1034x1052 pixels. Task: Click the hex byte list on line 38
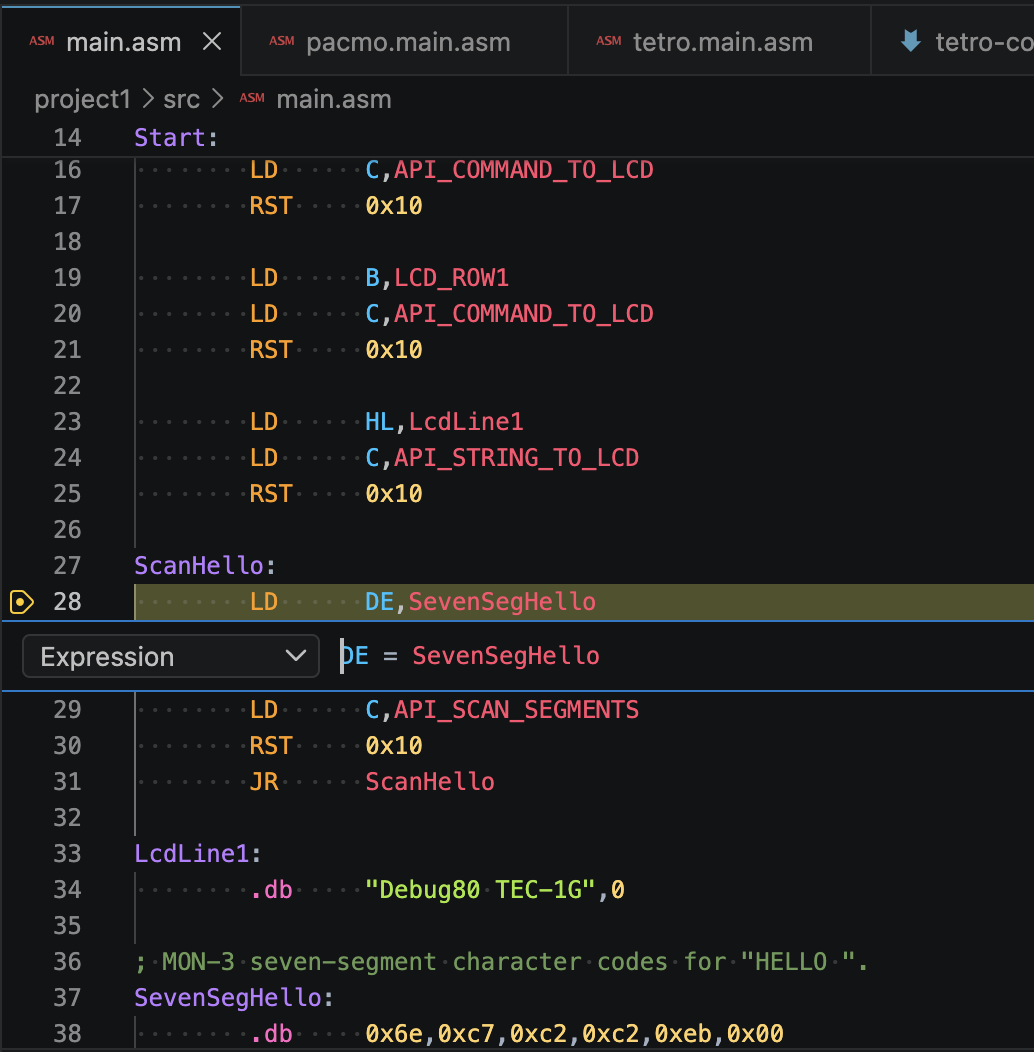tap(574, 1034)
